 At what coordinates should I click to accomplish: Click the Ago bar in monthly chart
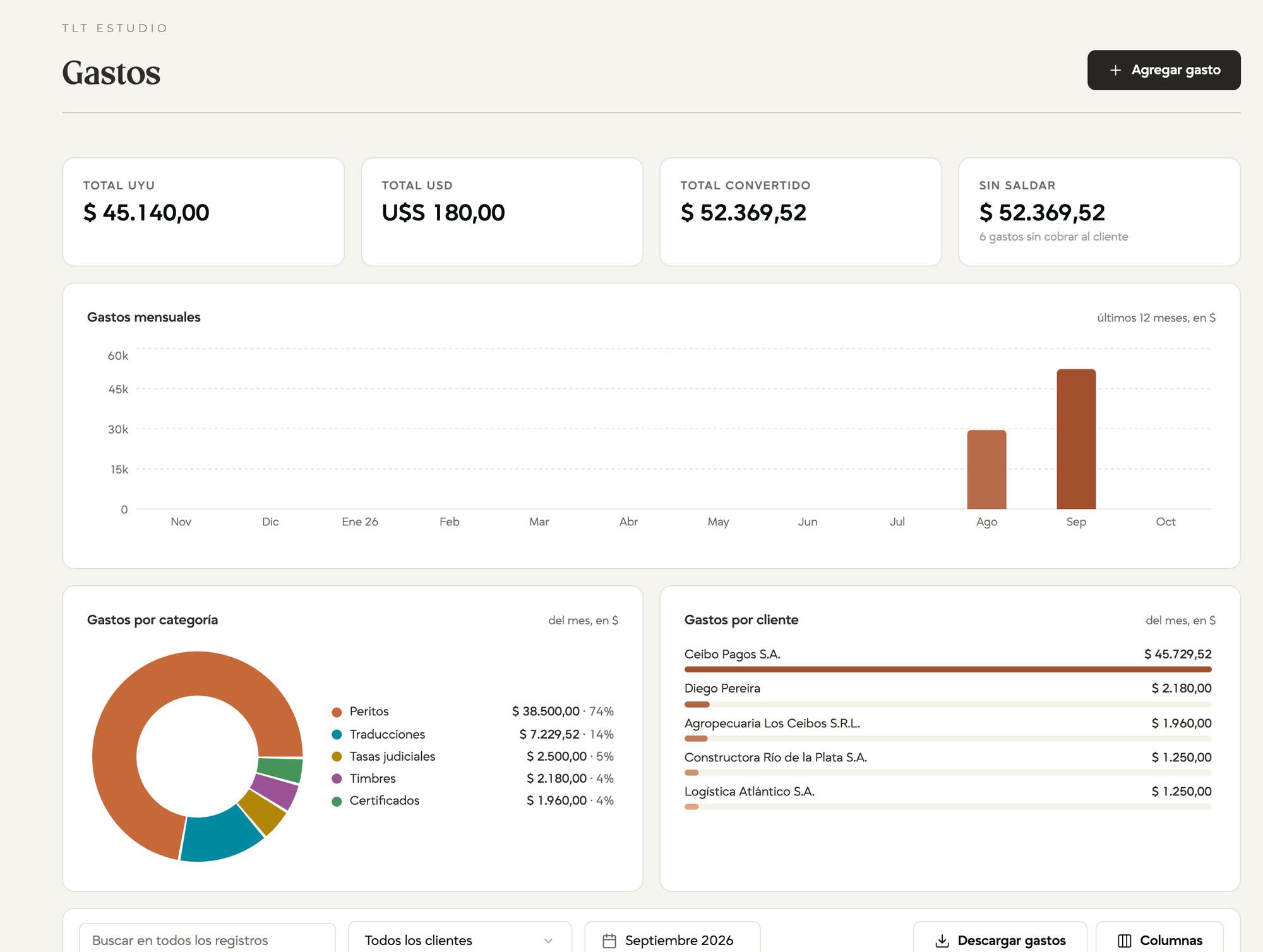coord(986,469)
